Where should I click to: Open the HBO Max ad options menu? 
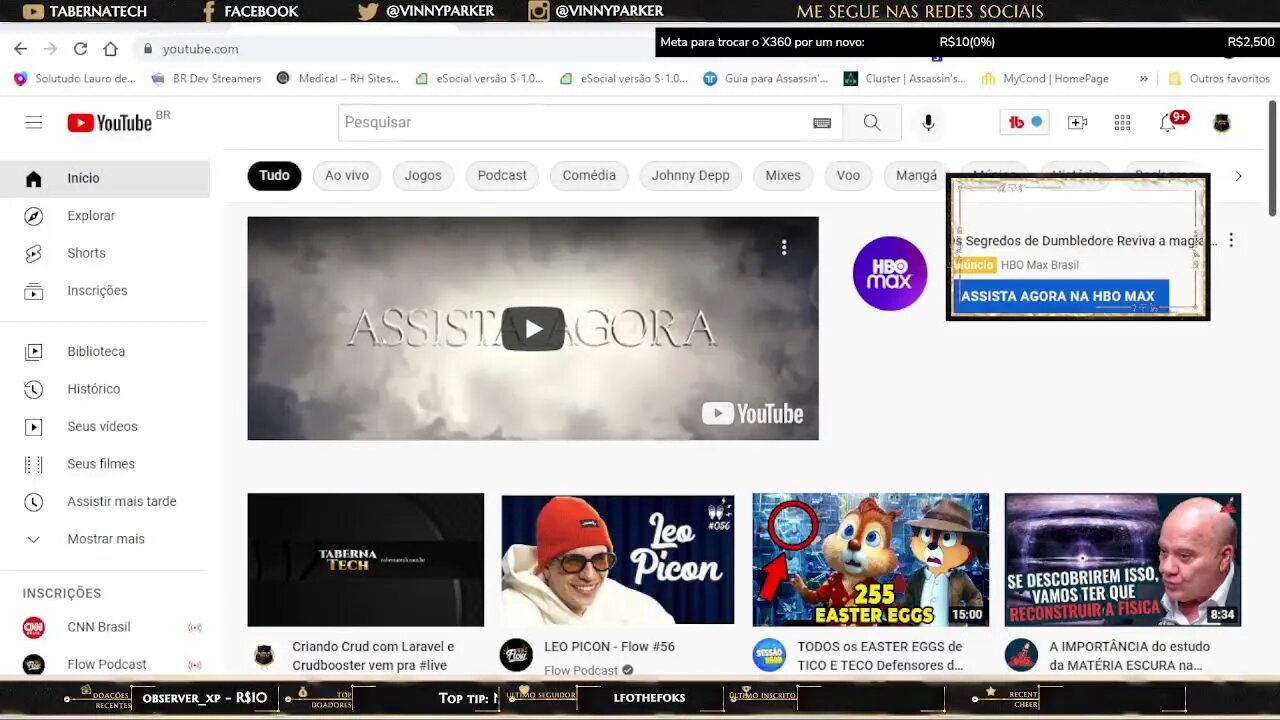coord(1231,240)
